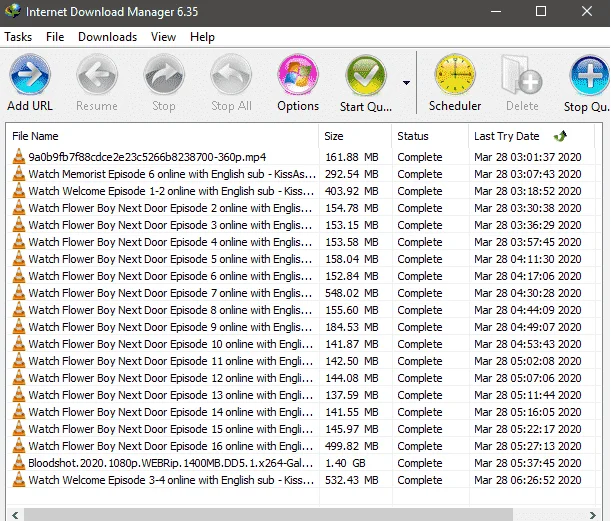Click the Add URL toolbar icon
Image resolution: width=611 pixels, height=521 pixels.
click(x=30, y=74)
